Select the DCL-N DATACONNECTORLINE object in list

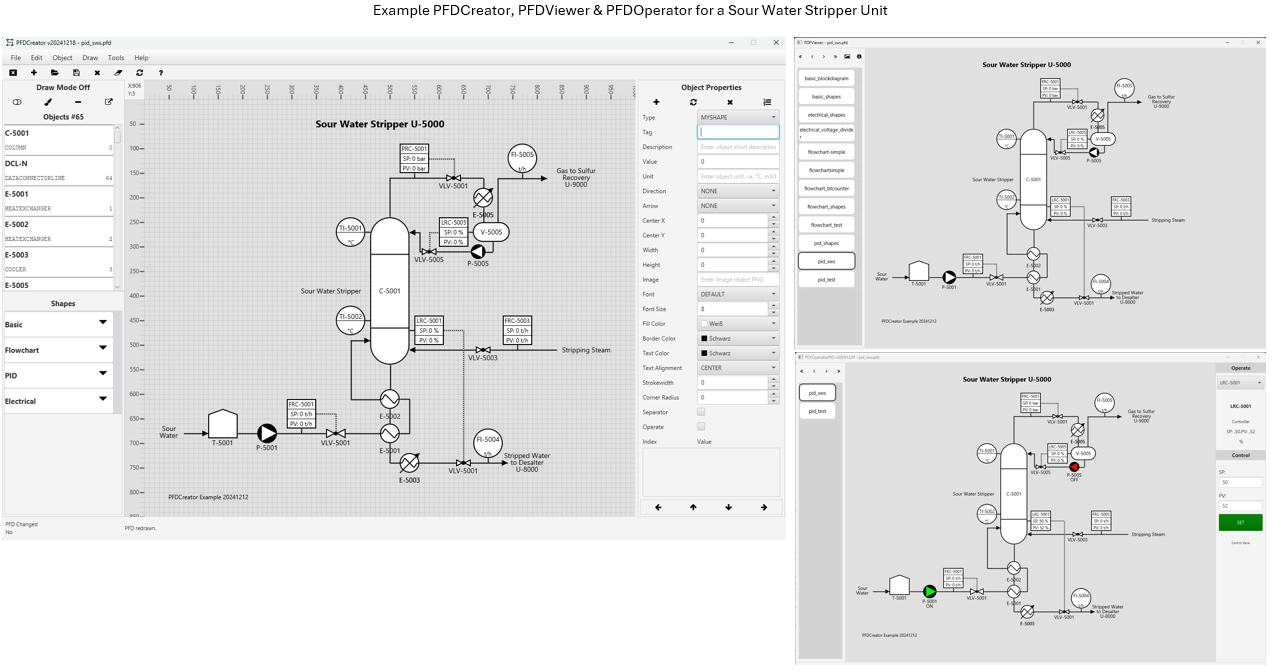tap(58, 171)
